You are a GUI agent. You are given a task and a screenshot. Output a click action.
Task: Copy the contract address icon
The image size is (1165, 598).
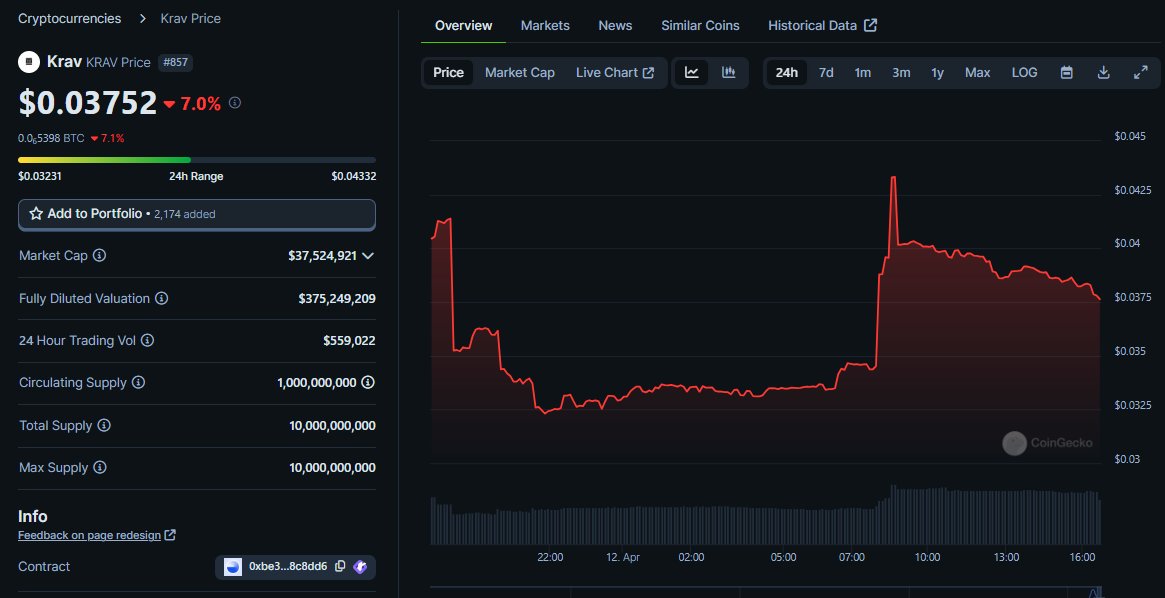[x=340, y=567]
